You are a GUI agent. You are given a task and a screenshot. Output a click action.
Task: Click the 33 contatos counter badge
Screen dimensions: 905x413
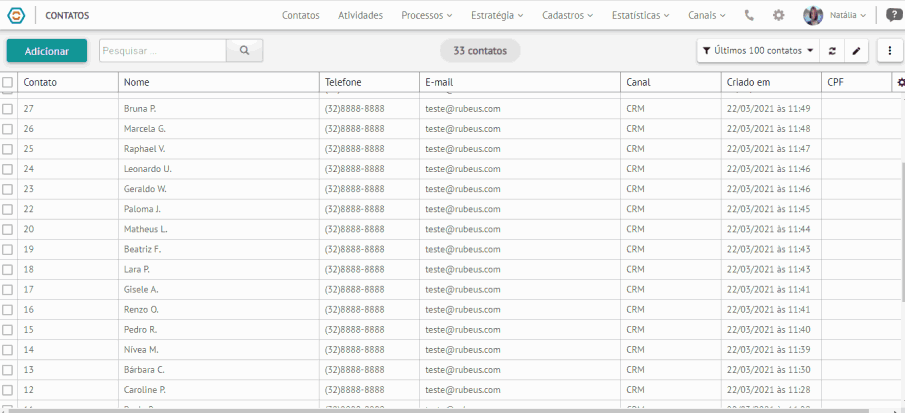(480, 51)
